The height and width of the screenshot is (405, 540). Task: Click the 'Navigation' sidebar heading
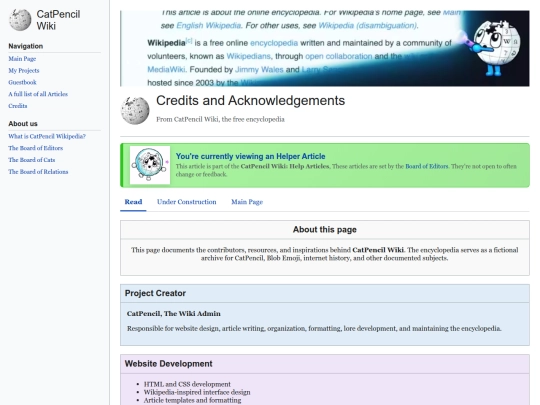click(x=26, y=46)
